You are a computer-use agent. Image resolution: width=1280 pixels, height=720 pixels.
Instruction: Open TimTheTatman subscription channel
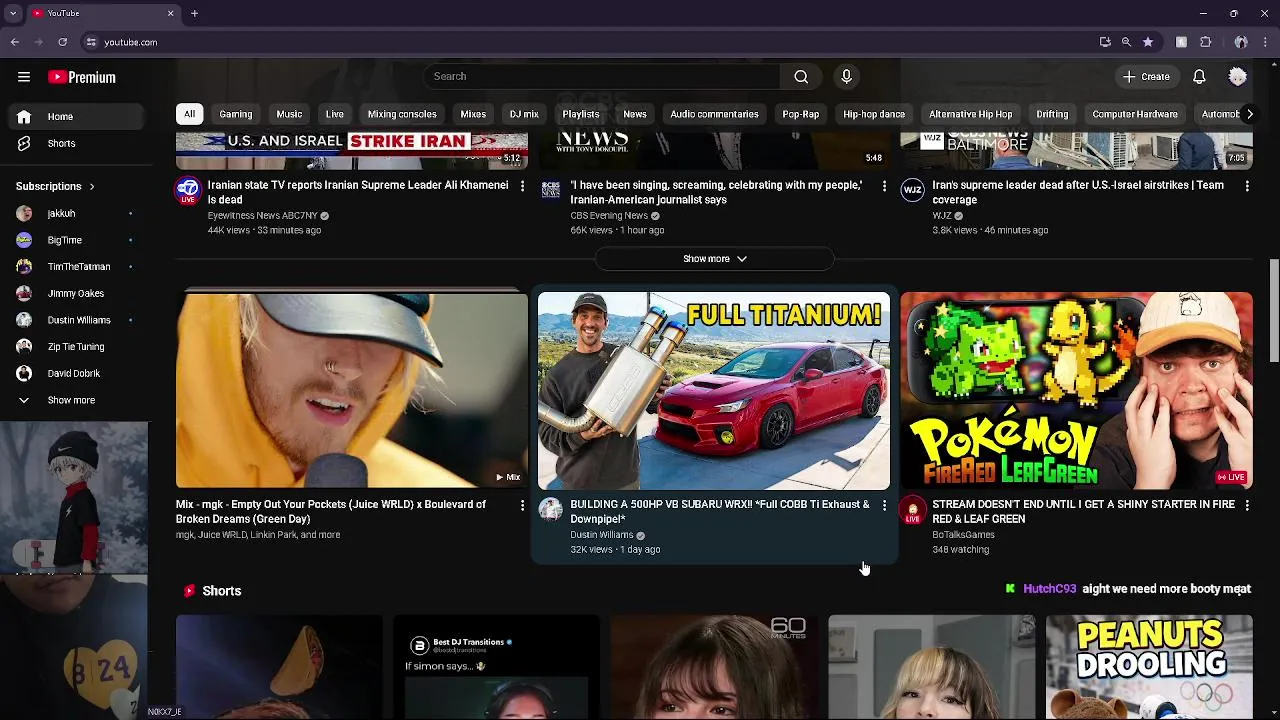(x=74, y=267)
